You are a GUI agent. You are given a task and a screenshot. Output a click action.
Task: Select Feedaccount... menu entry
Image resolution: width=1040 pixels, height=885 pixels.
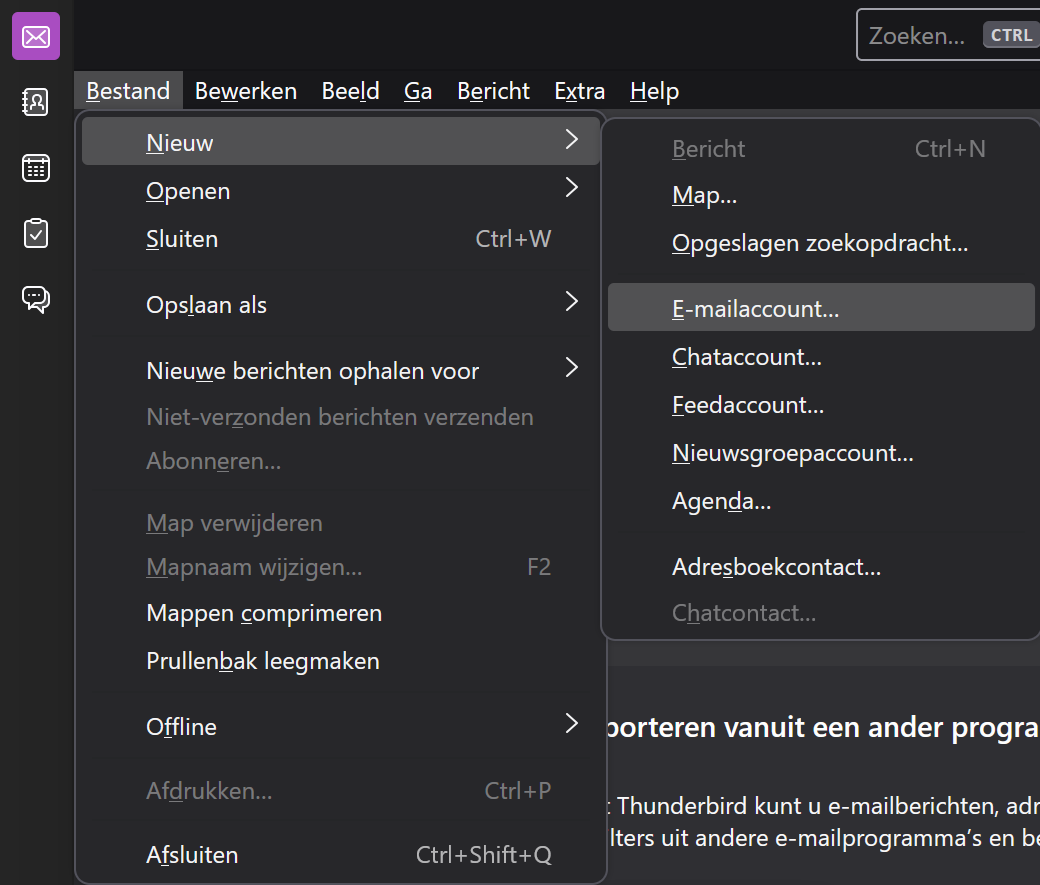tap(748, 405)
